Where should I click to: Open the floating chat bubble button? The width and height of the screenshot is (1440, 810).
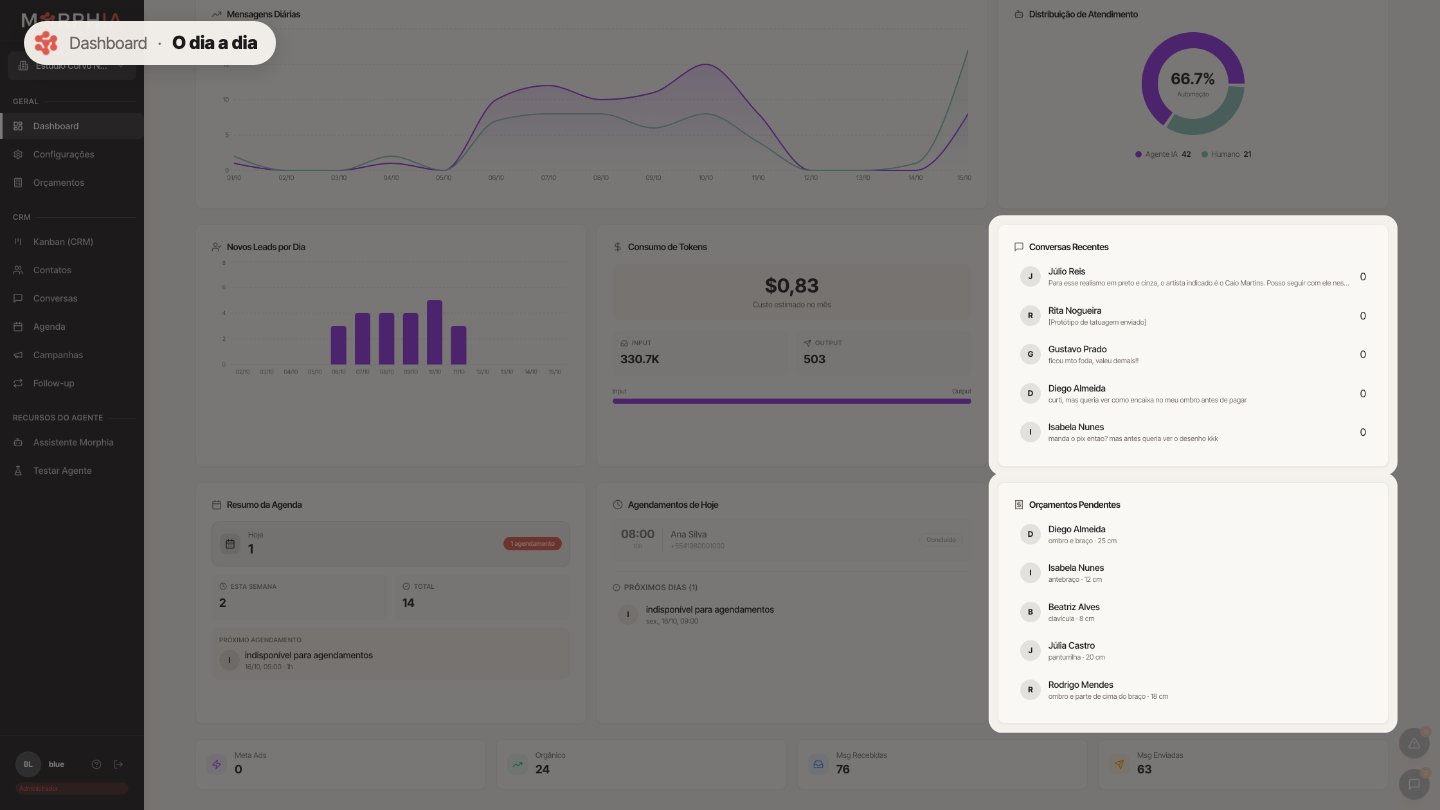coord(1414,784)
